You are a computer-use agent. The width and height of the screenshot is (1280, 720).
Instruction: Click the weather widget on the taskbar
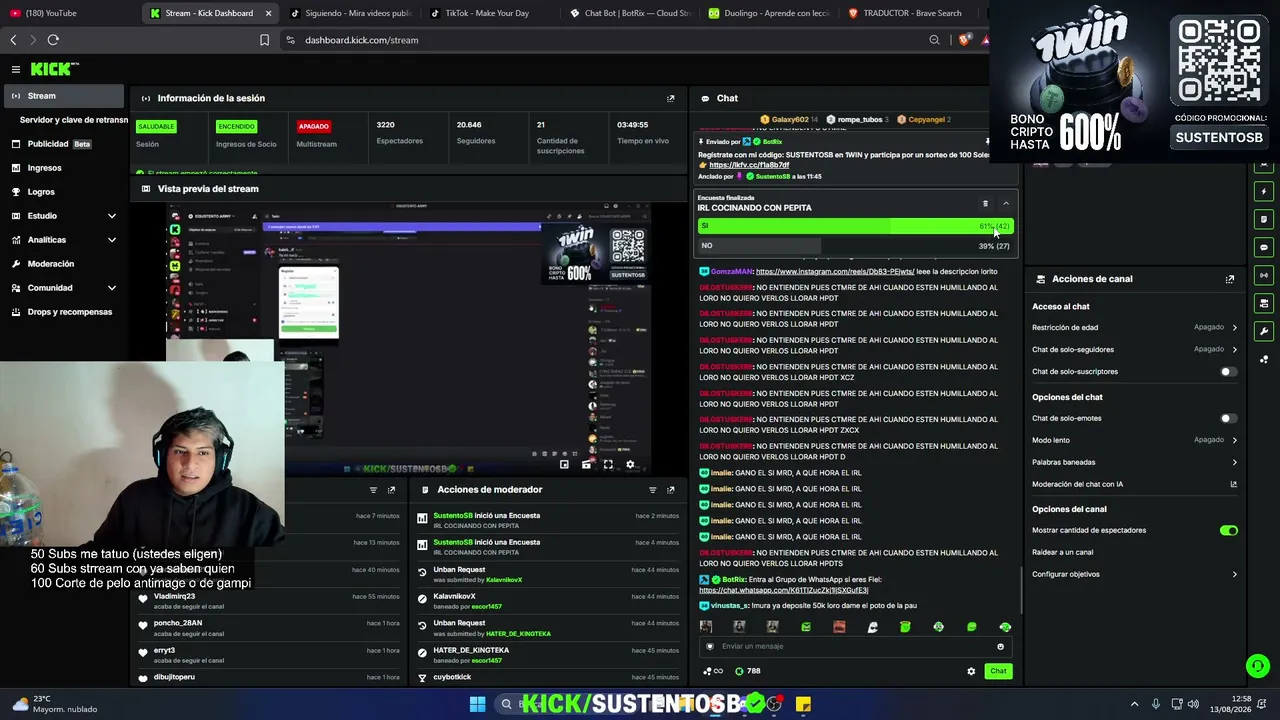[x=54, y=704]
